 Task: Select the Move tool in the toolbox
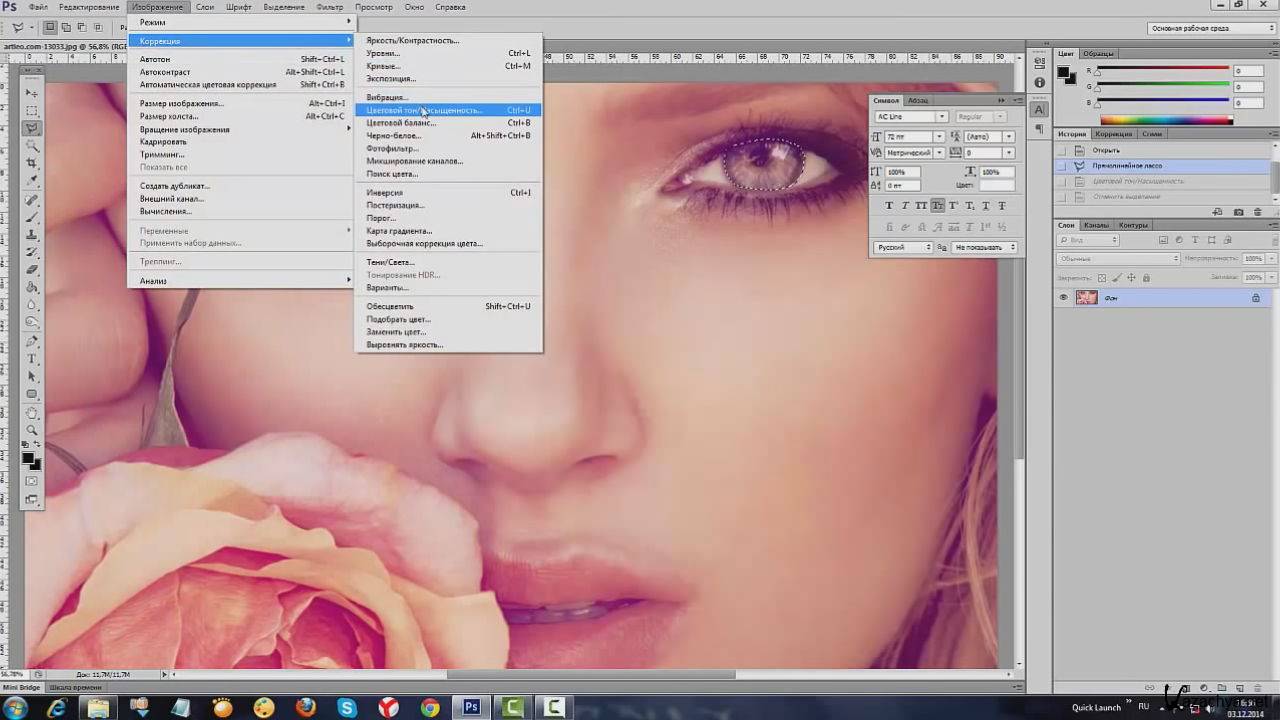tap(32, 92)
